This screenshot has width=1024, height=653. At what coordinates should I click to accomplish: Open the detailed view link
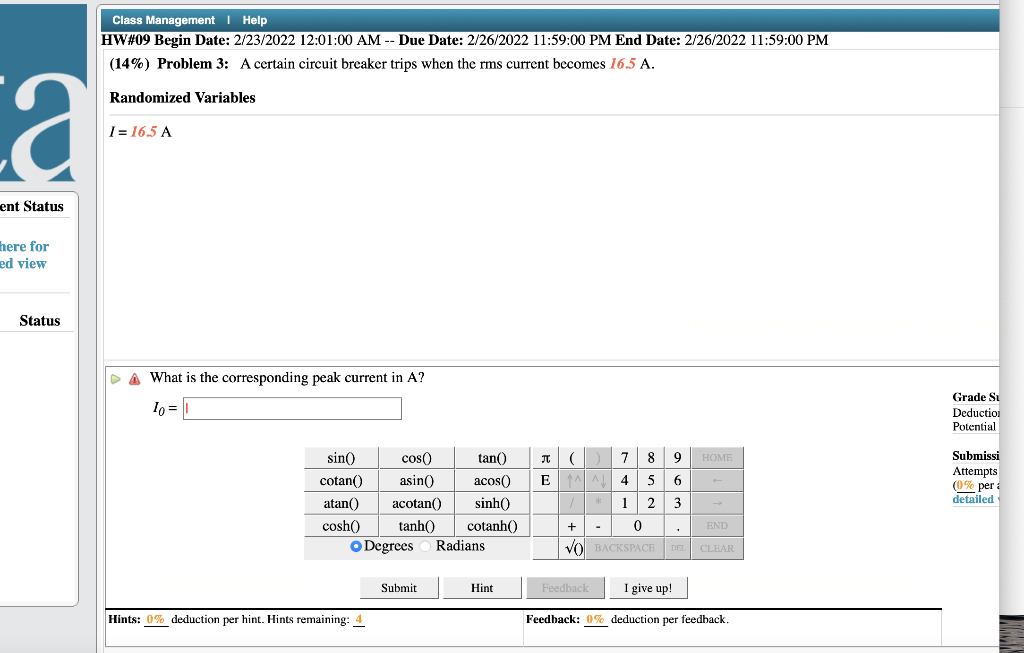click(x=971, y=499)
